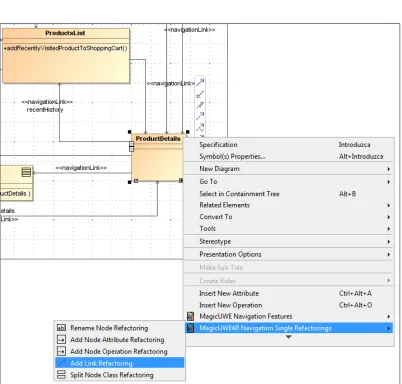Click the navigationLink label at the diagram top

coord(190,30)
